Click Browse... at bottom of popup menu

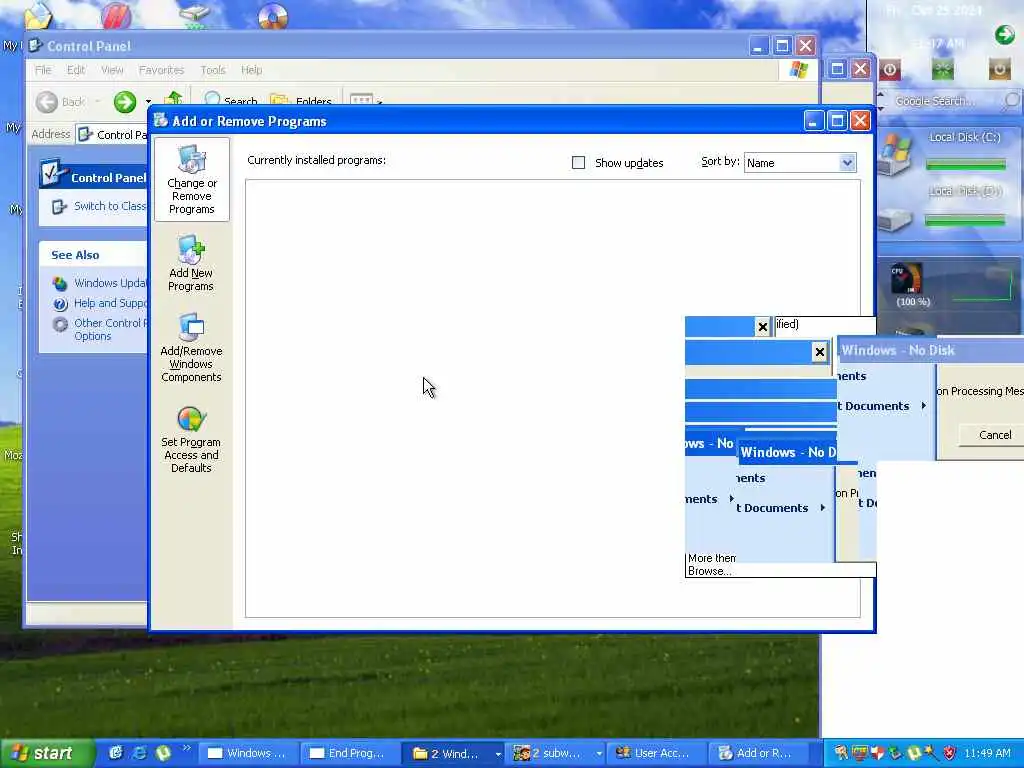pos(710,571)
